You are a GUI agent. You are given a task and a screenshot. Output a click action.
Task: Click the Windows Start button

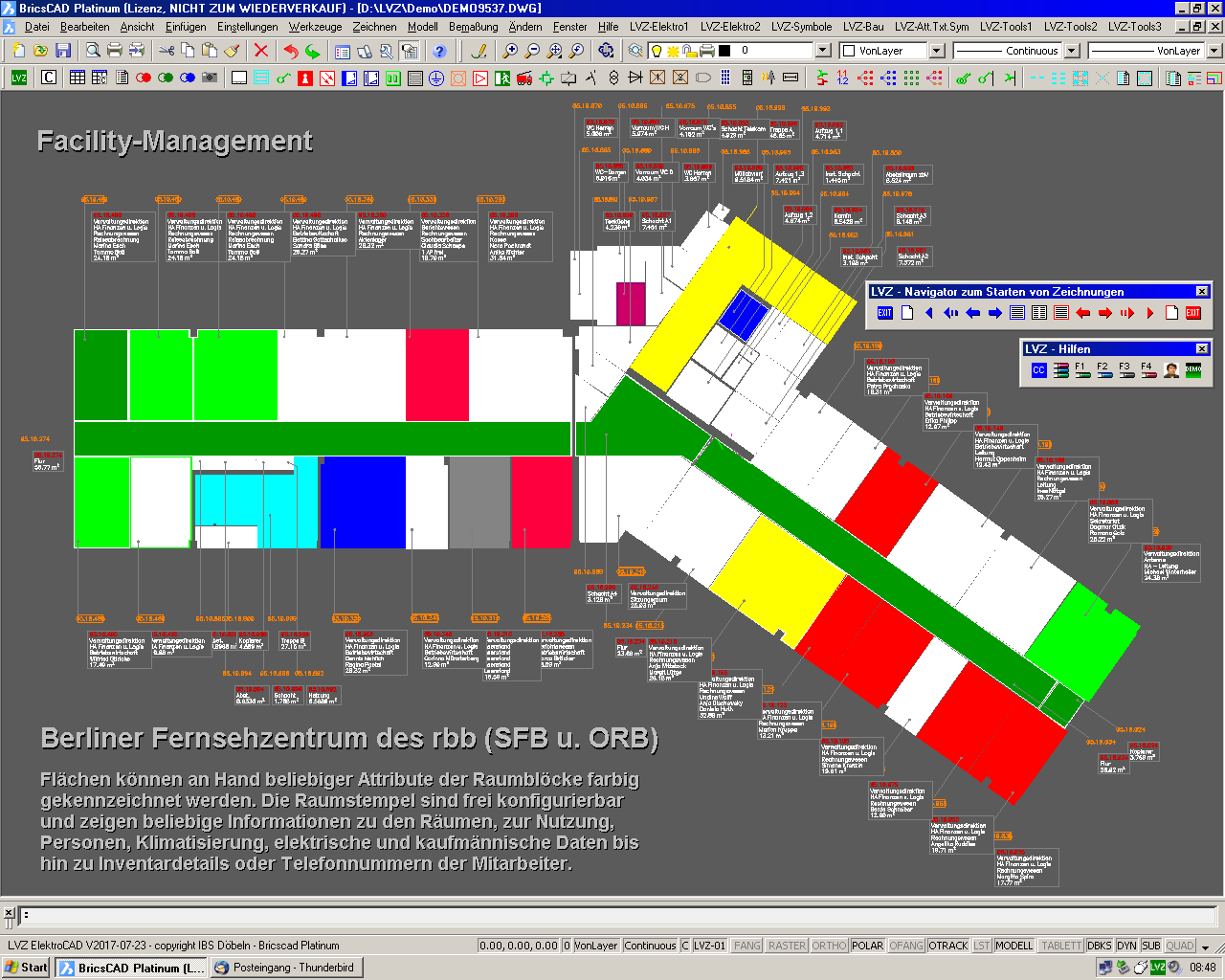coord(26,968)
